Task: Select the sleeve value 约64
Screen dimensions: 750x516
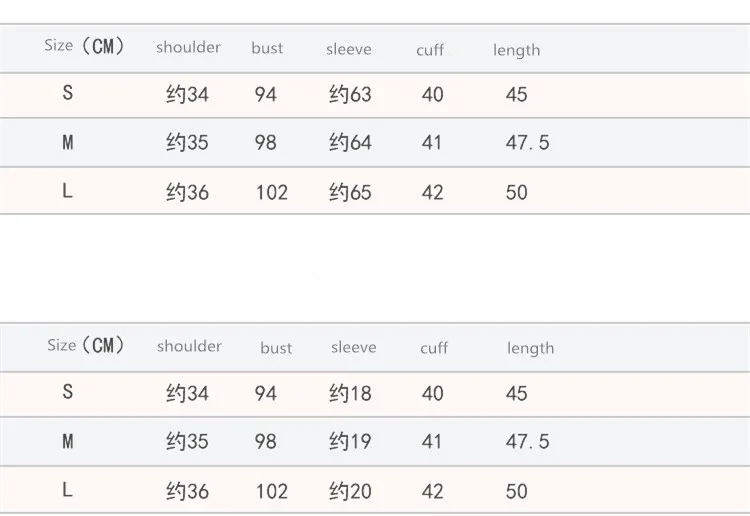Action: (x=350, y=143)
